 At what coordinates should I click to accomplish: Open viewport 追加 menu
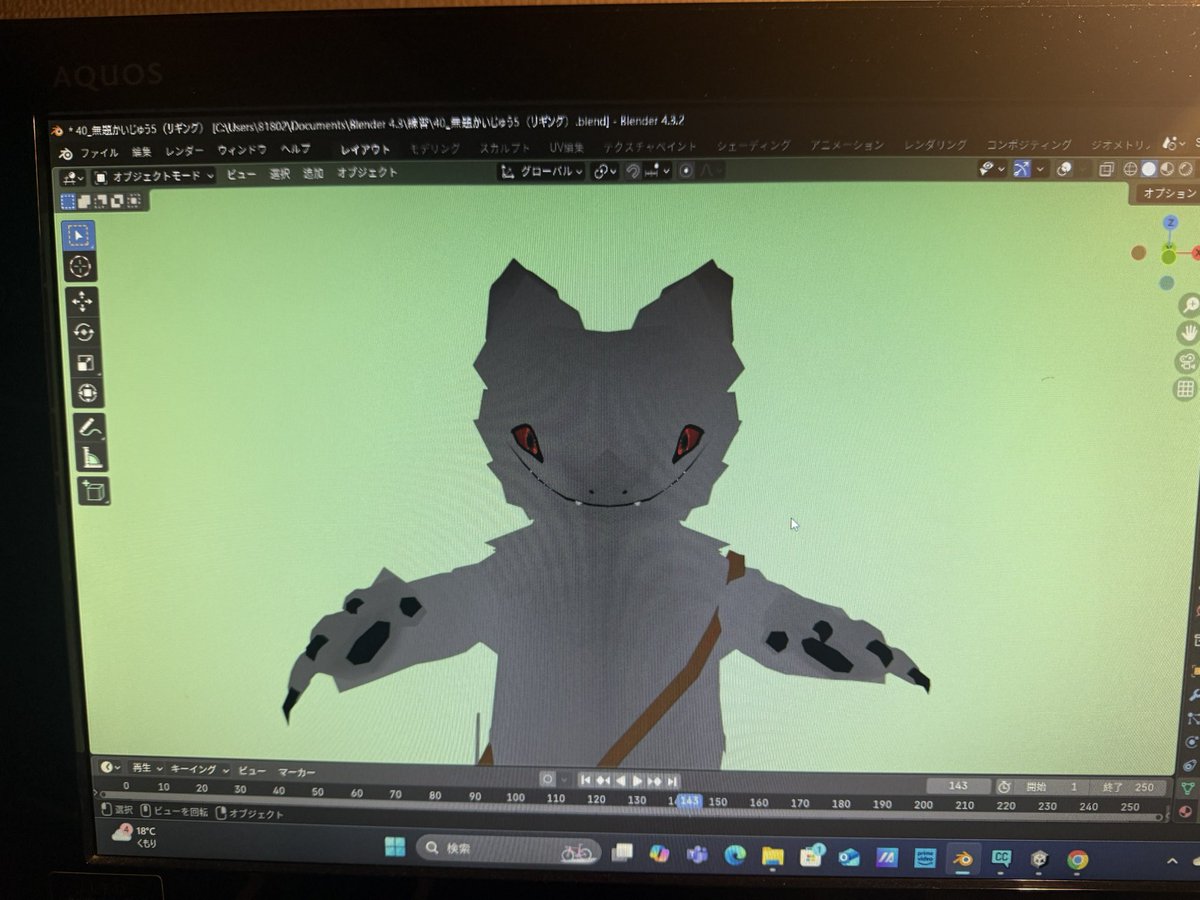pos(313,173)
